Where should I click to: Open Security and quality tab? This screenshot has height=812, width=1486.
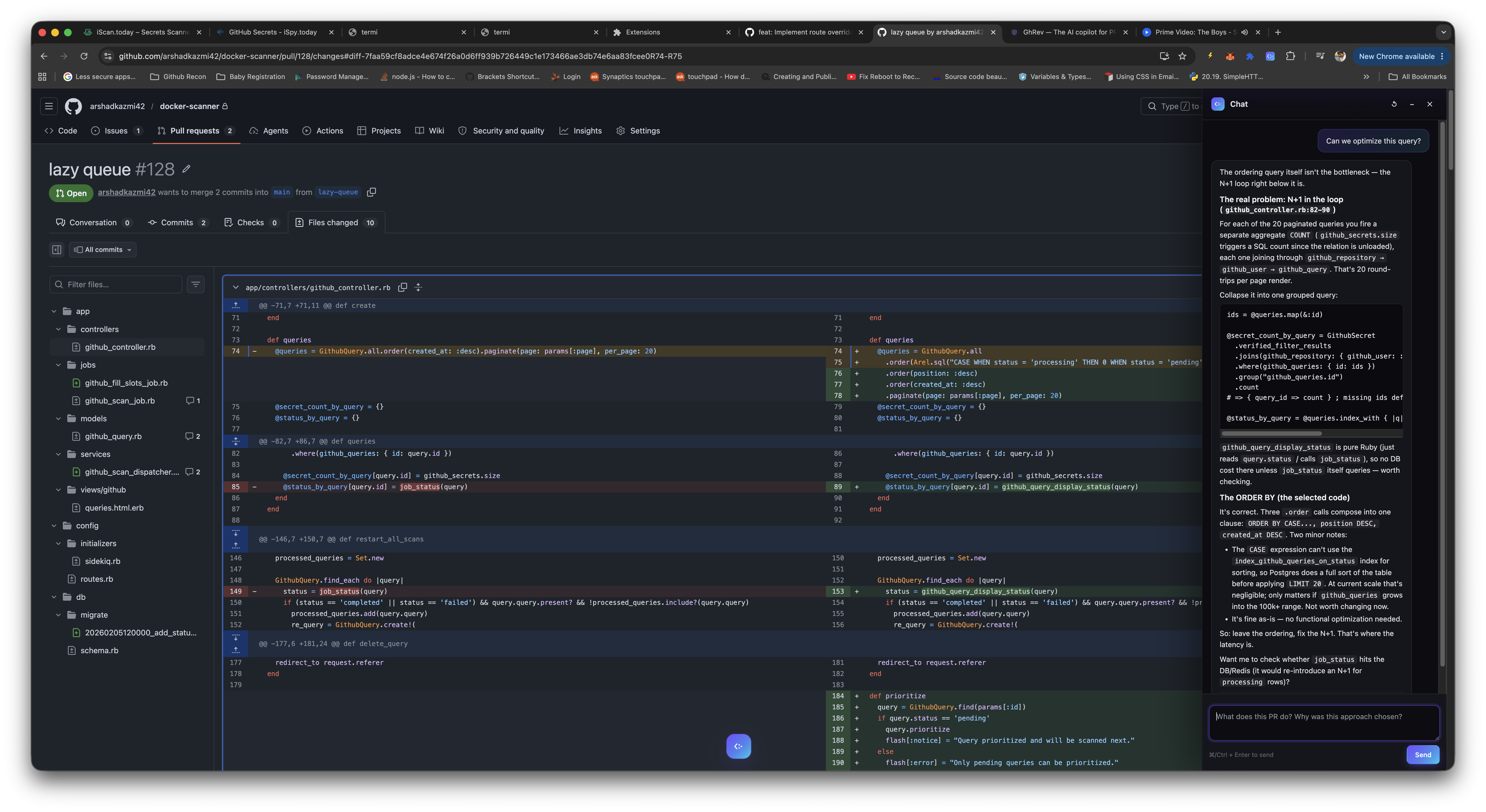click(501, 131)
